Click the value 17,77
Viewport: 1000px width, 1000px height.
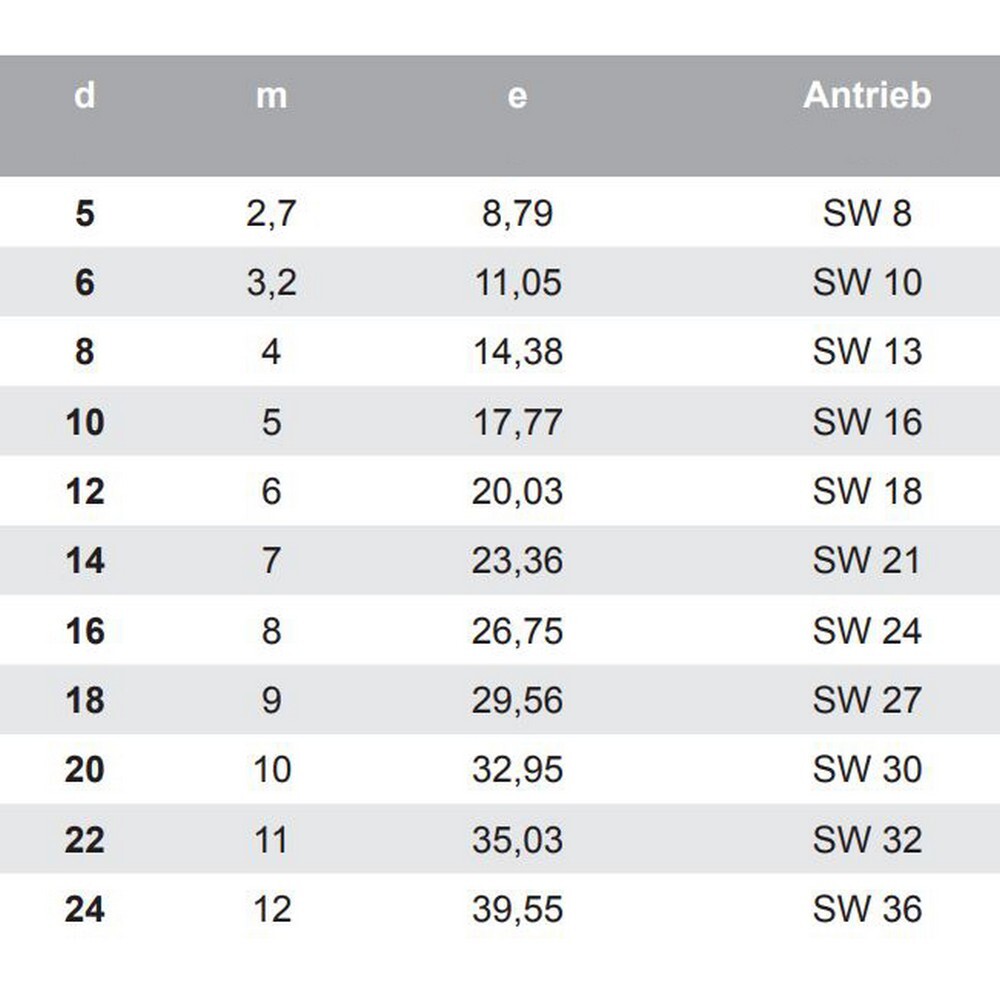517,422
